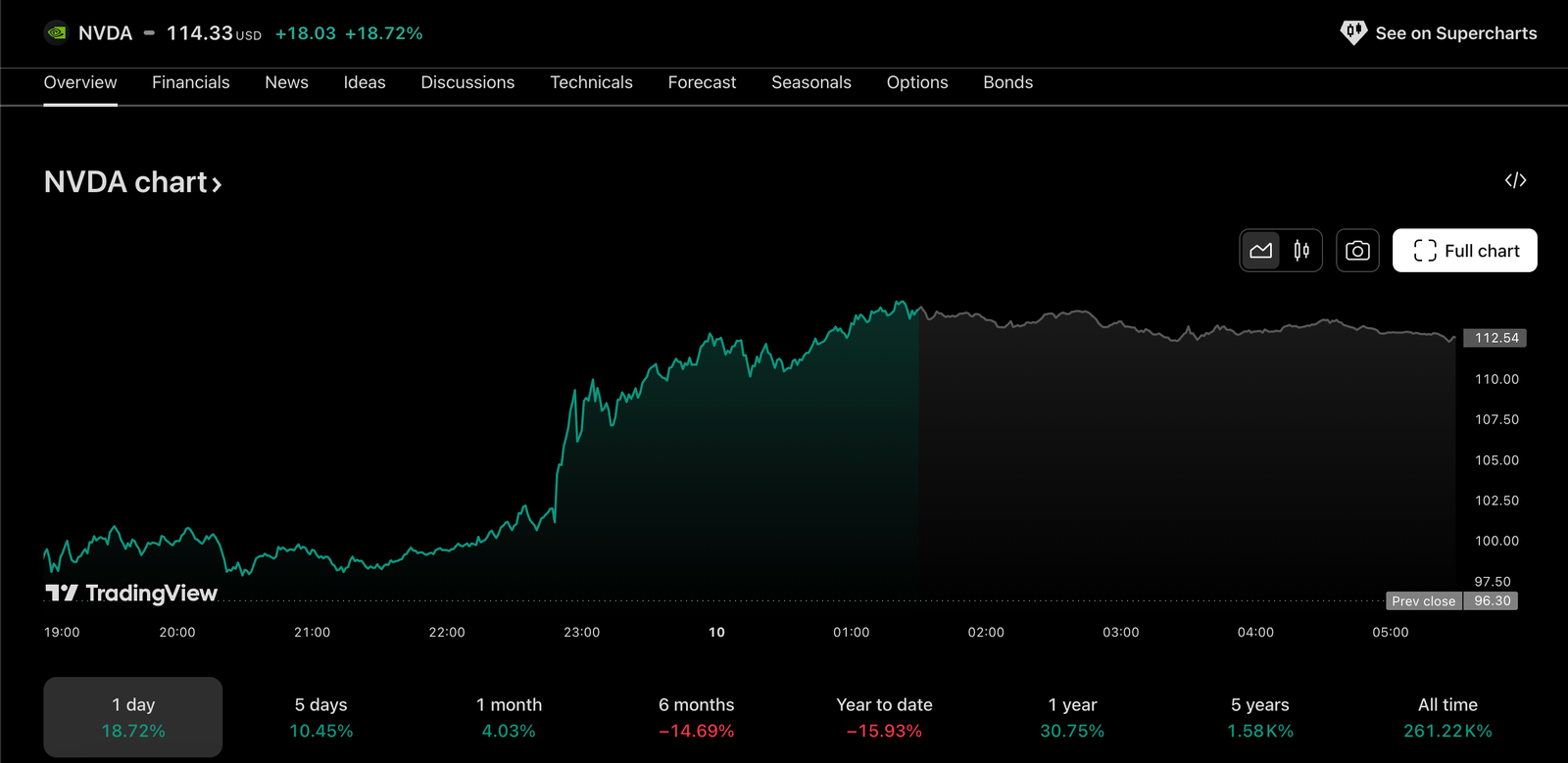
Task: Switch to the Financials tab
Action: [x=191, y=82]
